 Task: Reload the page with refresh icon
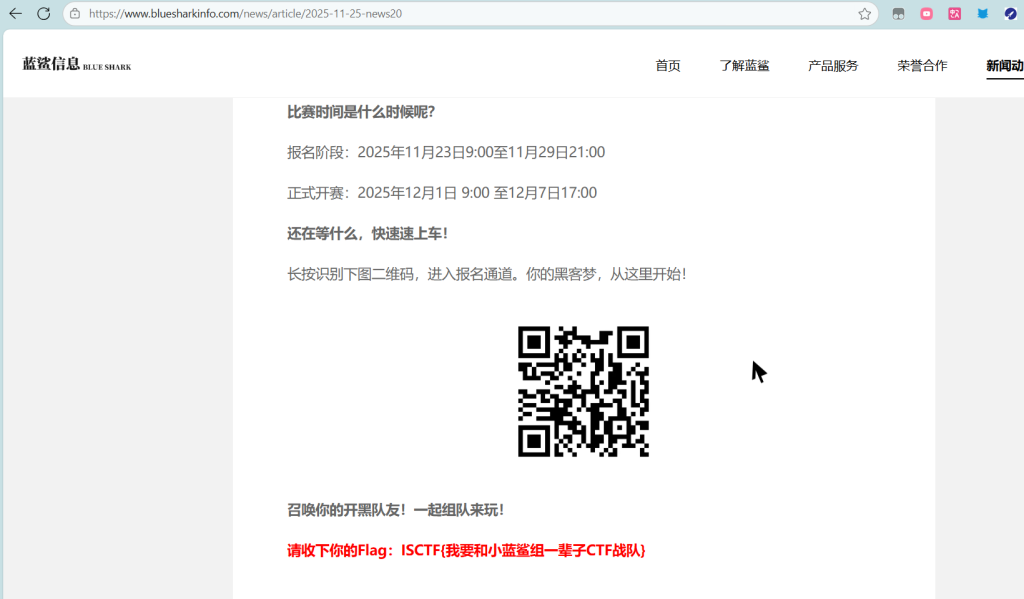(43, 14)
